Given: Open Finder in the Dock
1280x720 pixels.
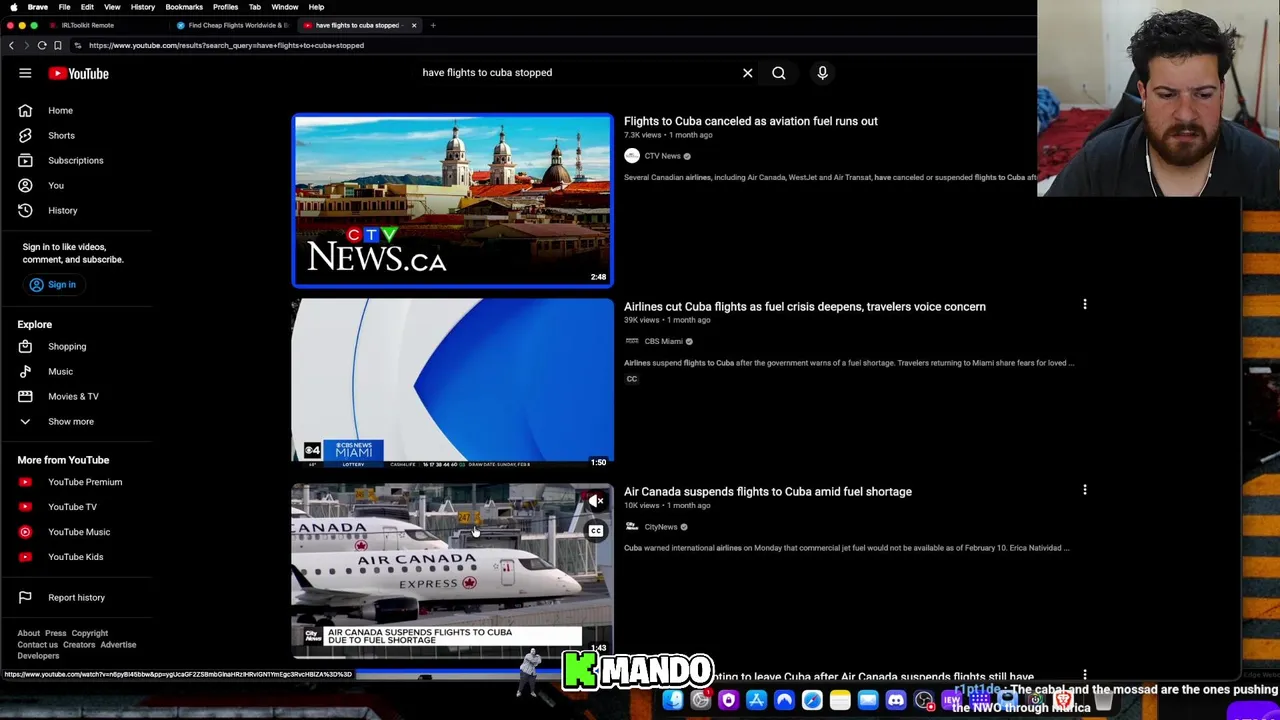Looking at the screenshot, I should [x=673, y=700].
